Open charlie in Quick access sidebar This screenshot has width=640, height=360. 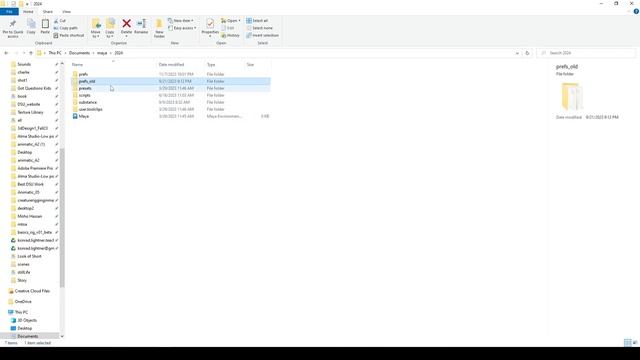[23, 72]
